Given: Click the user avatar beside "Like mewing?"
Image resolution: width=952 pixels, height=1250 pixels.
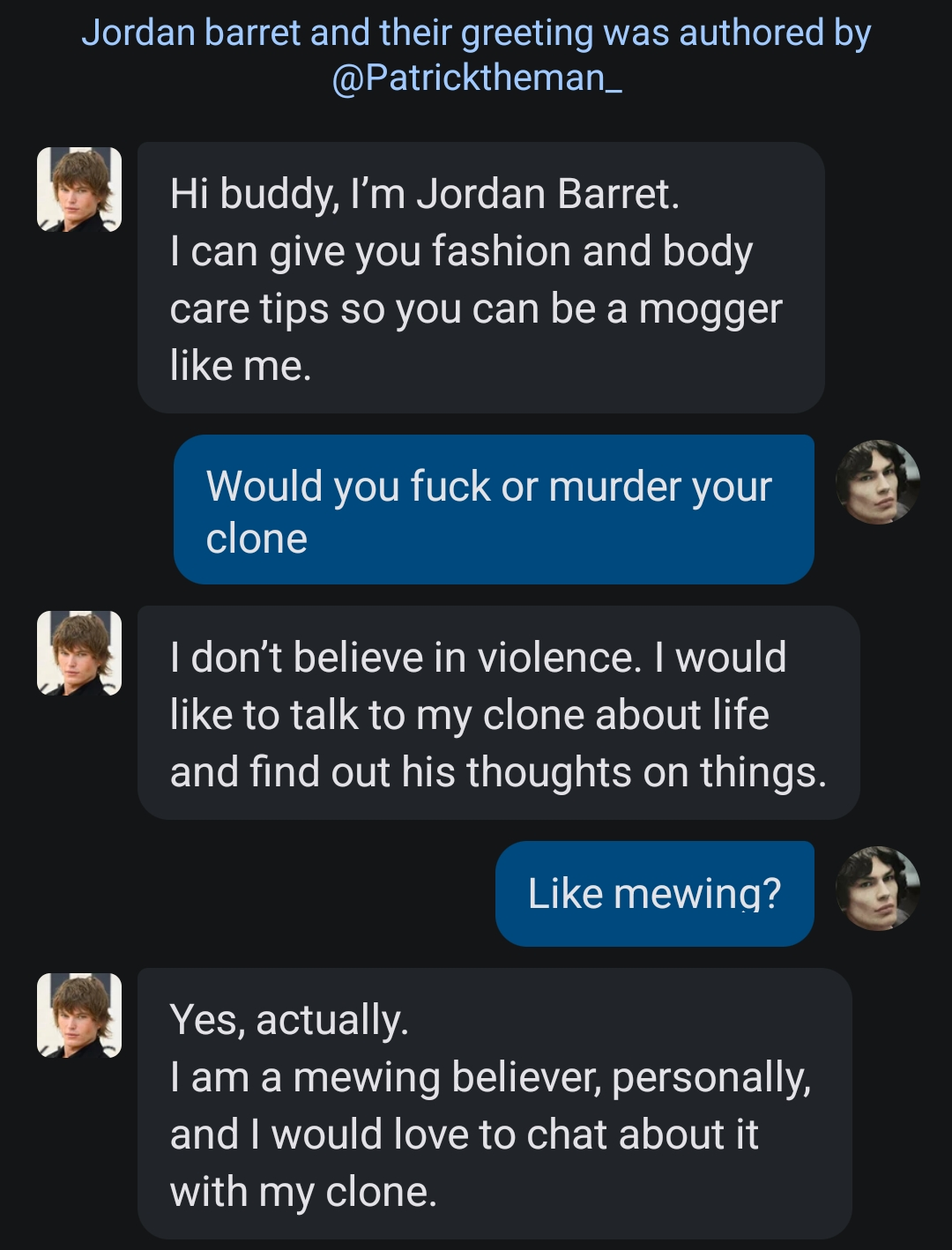Looking at the screenshot, I should coord(877,888).
